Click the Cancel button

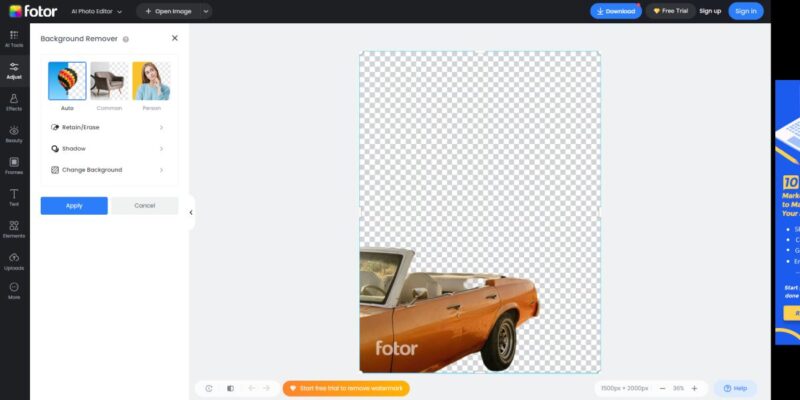pos(145,206)
